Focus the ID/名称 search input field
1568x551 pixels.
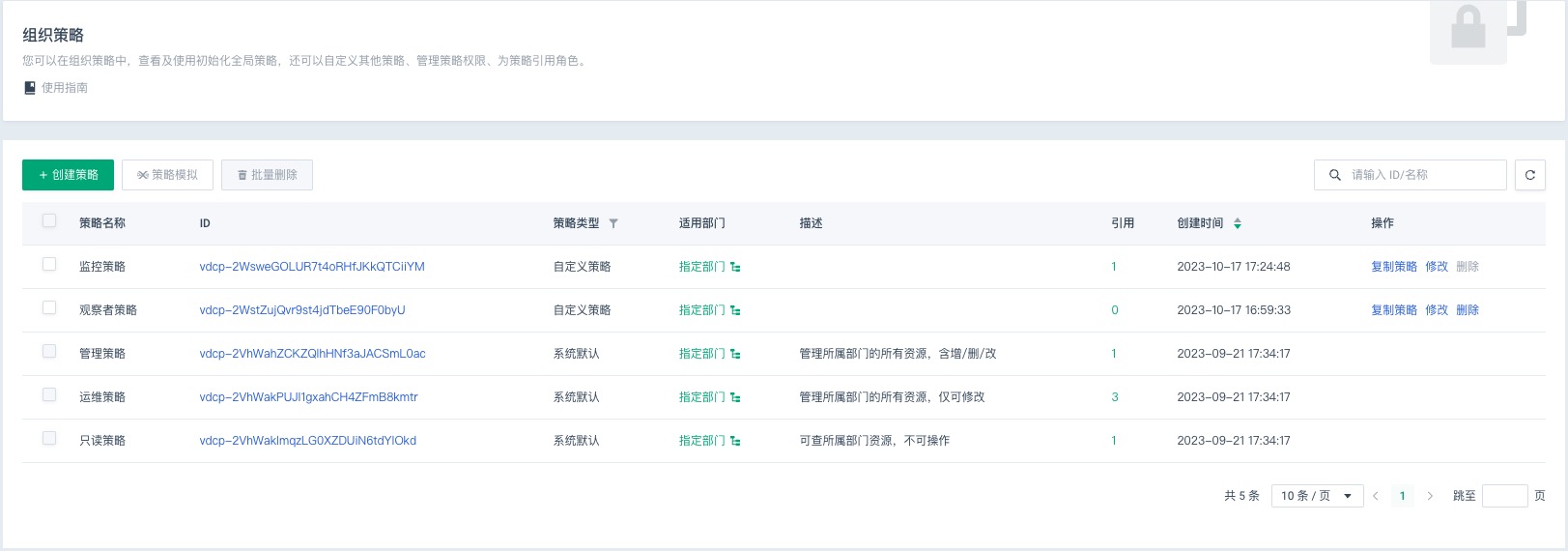[1420, 175]
